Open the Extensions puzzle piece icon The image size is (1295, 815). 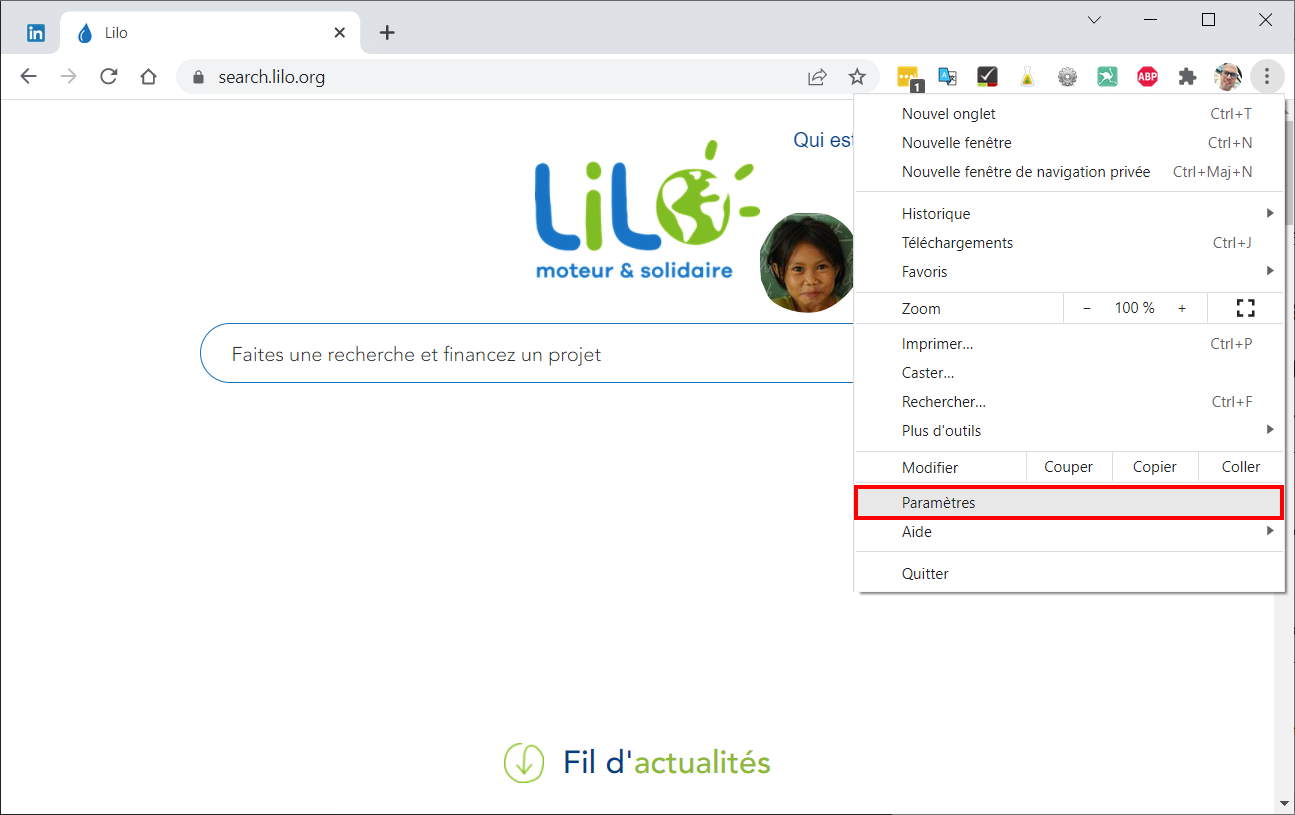coord(1187,77)
